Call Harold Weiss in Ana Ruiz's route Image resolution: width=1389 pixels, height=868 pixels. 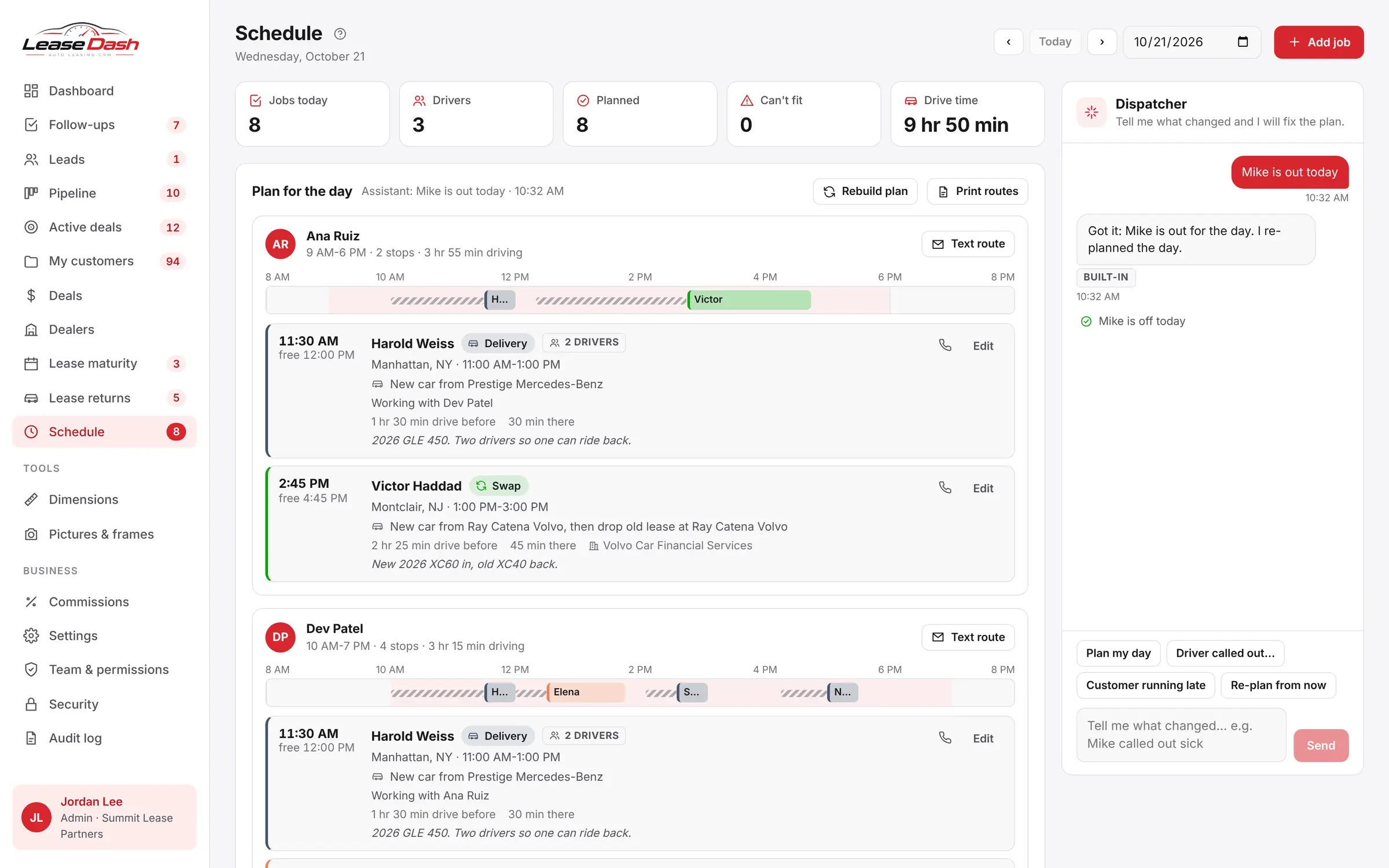945,345
